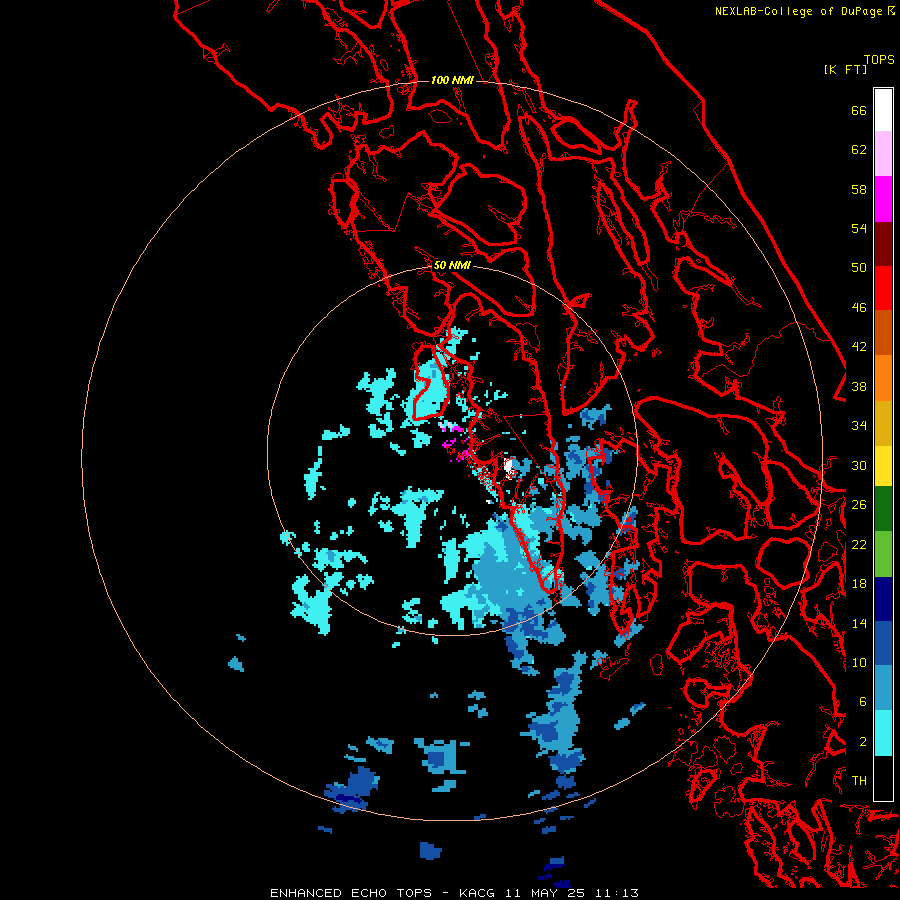This screenshot has height=900, width=900.
Task: Click the bright red 50 kft swatch
Action: [x=883, y=288]
